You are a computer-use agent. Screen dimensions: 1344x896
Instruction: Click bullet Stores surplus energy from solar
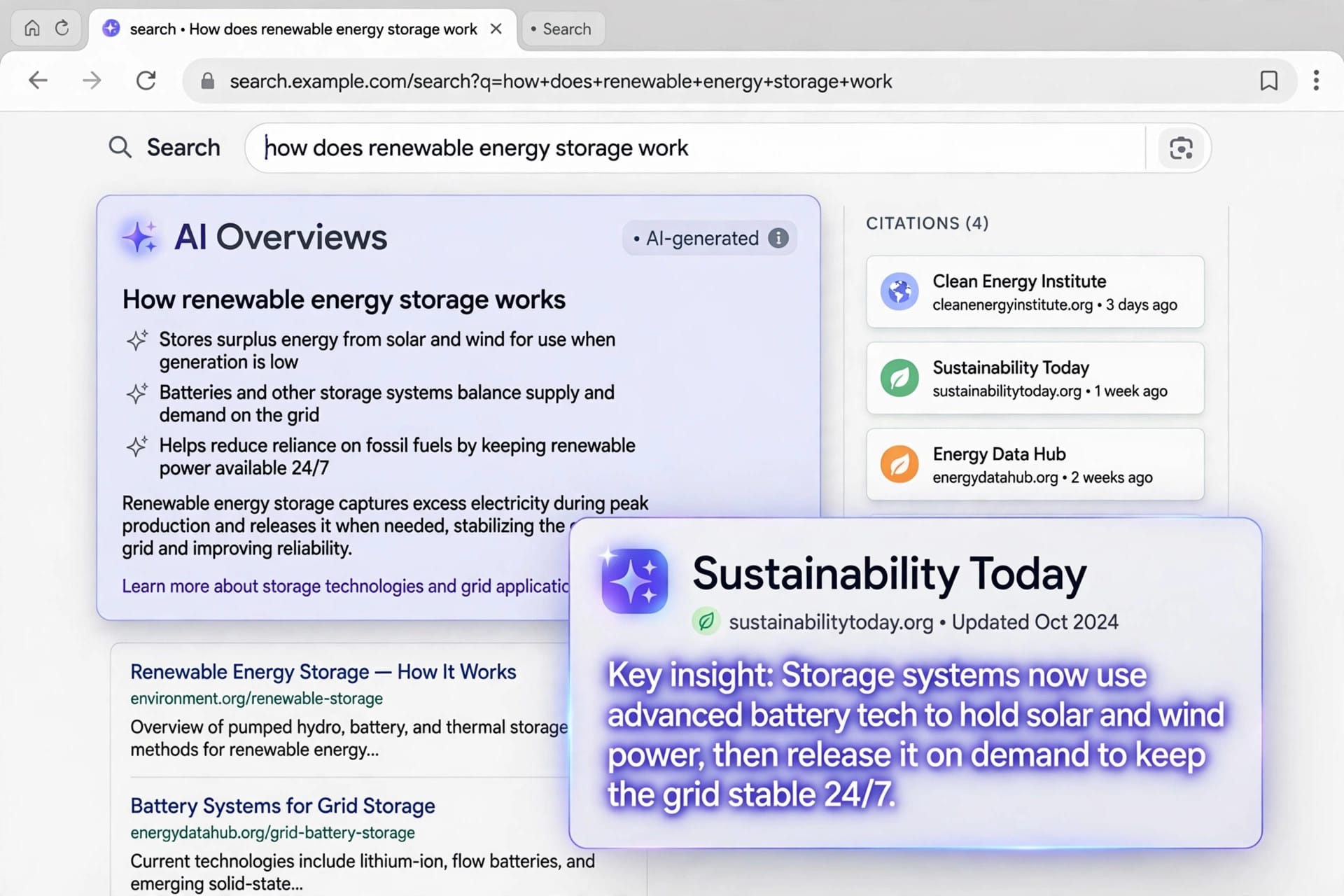click(387, 350)
